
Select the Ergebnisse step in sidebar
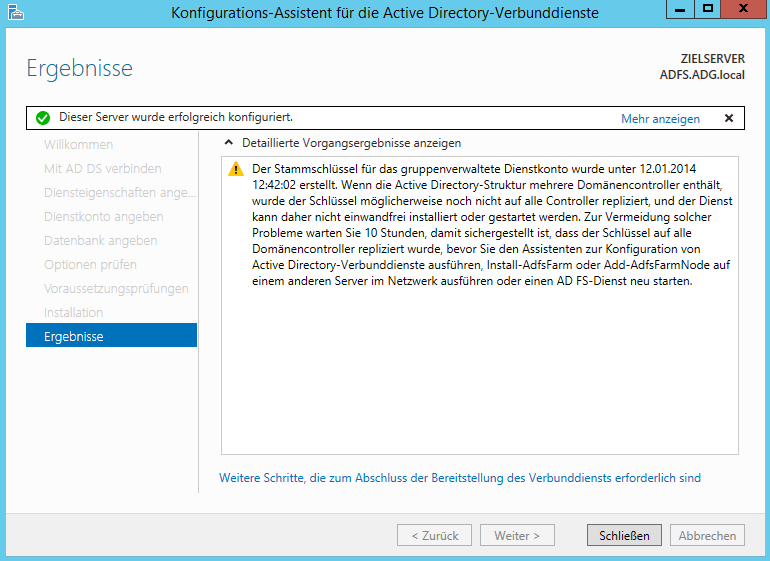[x=74, y=337]
